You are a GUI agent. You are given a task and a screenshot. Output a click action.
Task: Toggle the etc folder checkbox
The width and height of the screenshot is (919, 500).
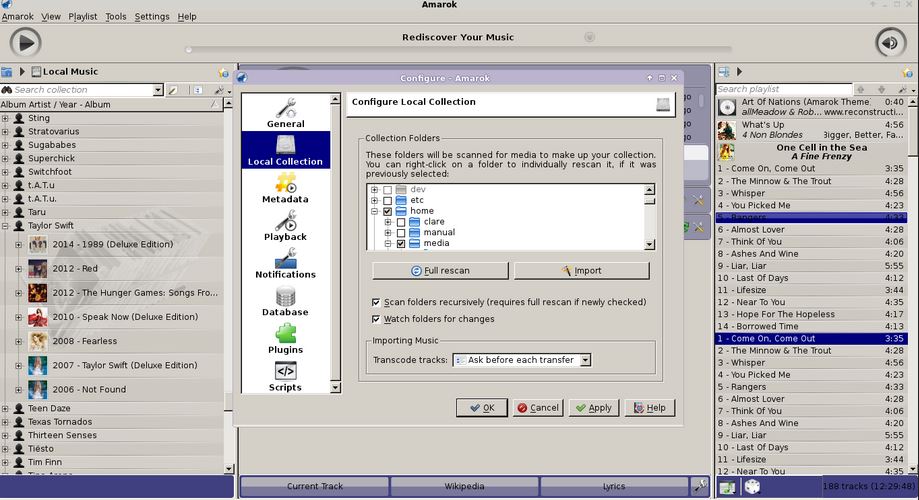[387, 200]
